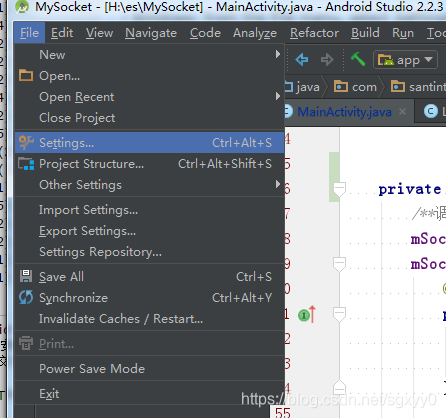Open the Analyze menu

pyautogui.click(x=255, y=33)
